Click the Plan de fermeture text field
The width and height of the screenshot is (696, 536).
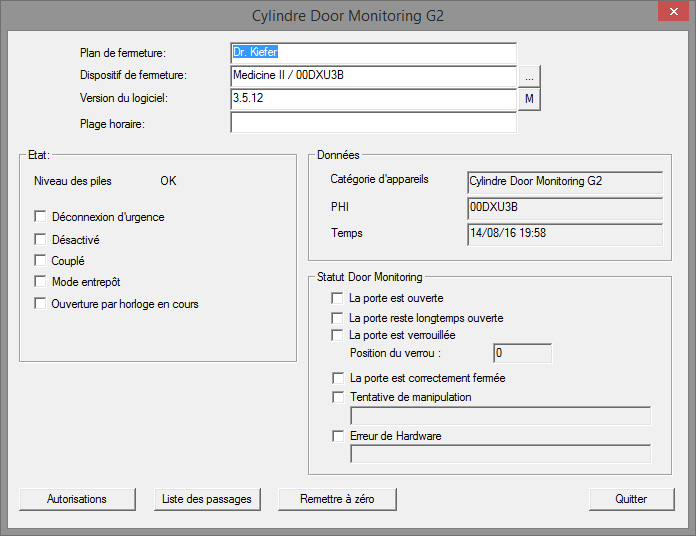click(x=373, y=53)
